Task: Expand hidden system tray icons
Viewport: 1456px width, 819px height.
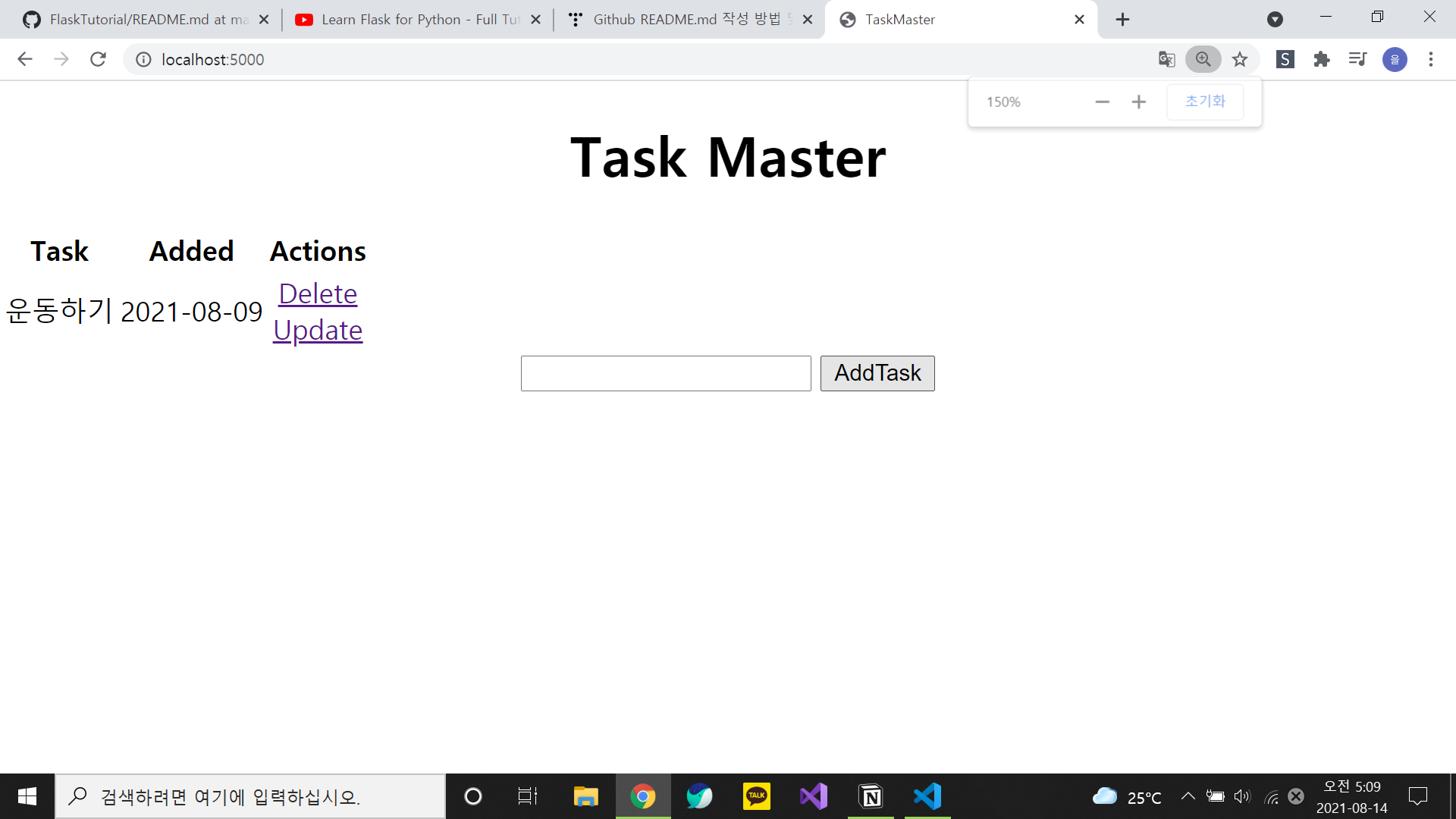Action: [x=1188, y=795]
